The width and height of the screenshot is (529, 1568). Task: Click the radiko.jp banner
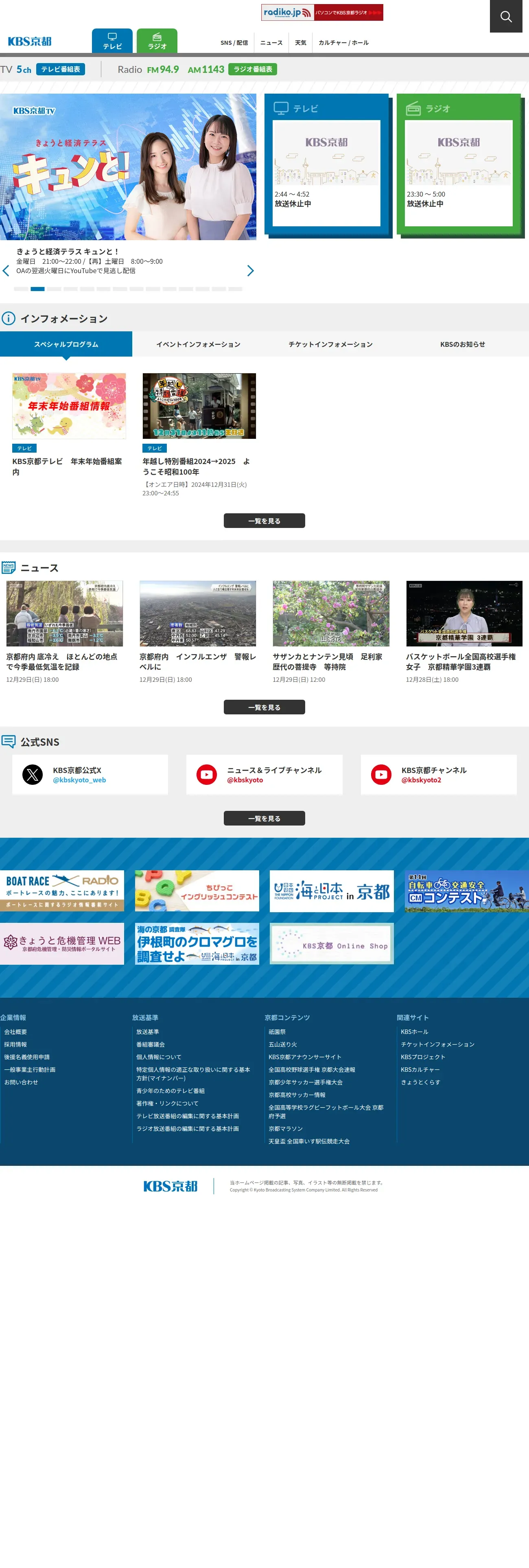click(x=322, y=12)
